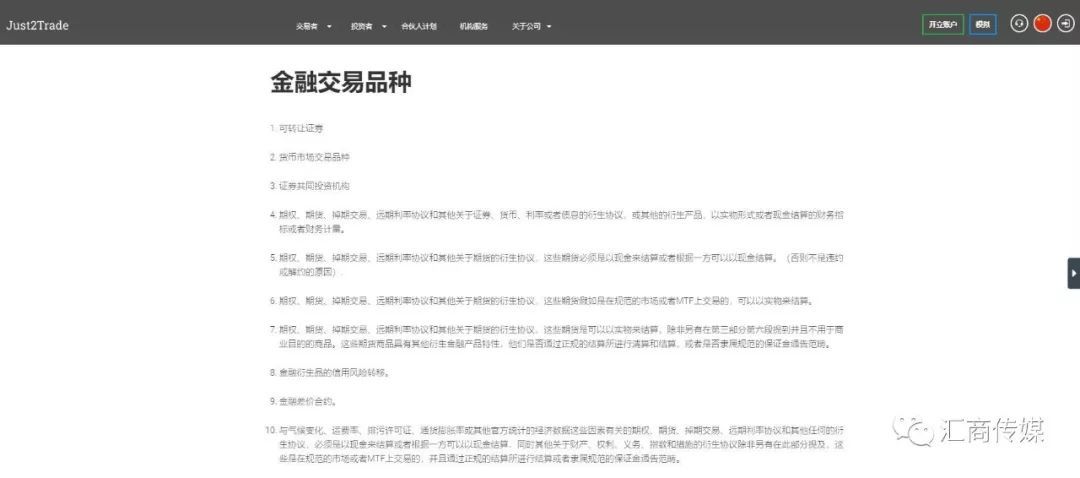
Task: Expand the 投资者 dropdown menu
Action: point(368,26)
